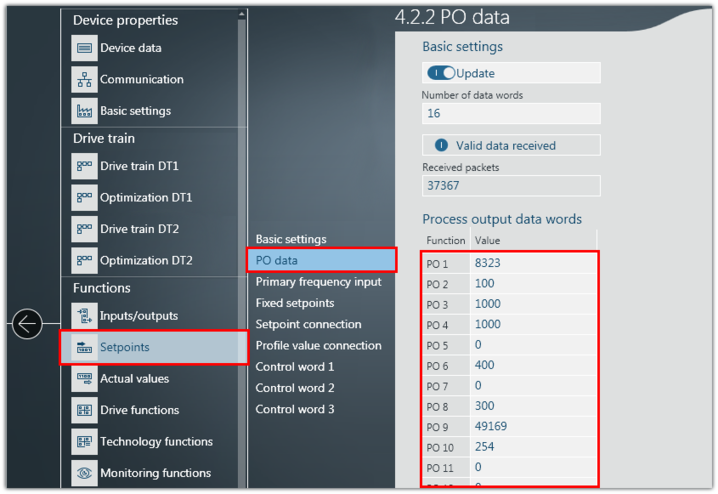Screen dimensions: 718x494
Task: Open Setpoint connection entry
Action: [x=308, y=324]
